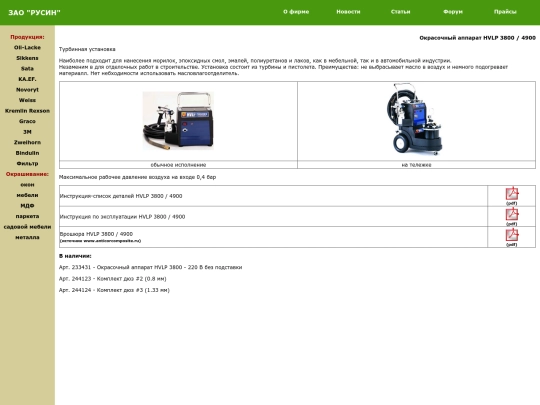Click the HVLP on cart photo
The width and height of the screenshot is (540, 405).
point(414,119)
